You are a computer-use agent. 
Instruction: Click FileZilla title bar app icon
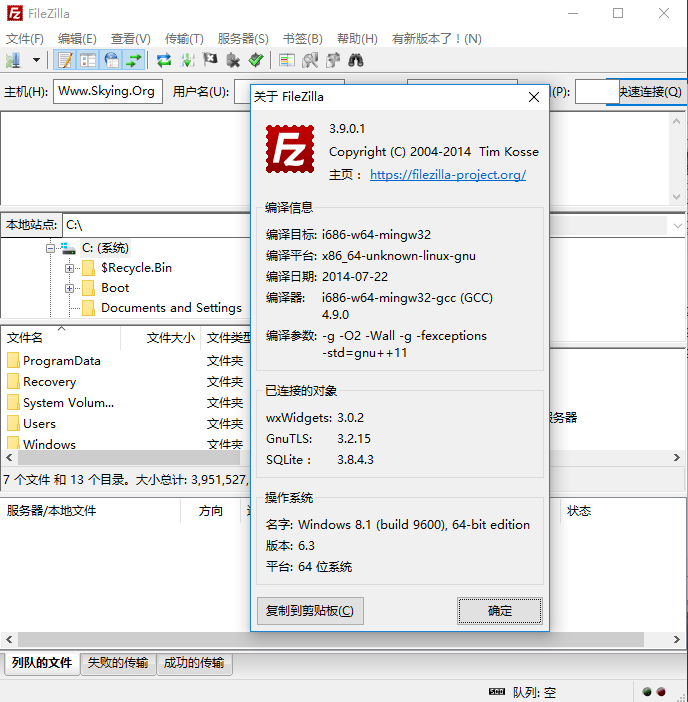(15, 13)
